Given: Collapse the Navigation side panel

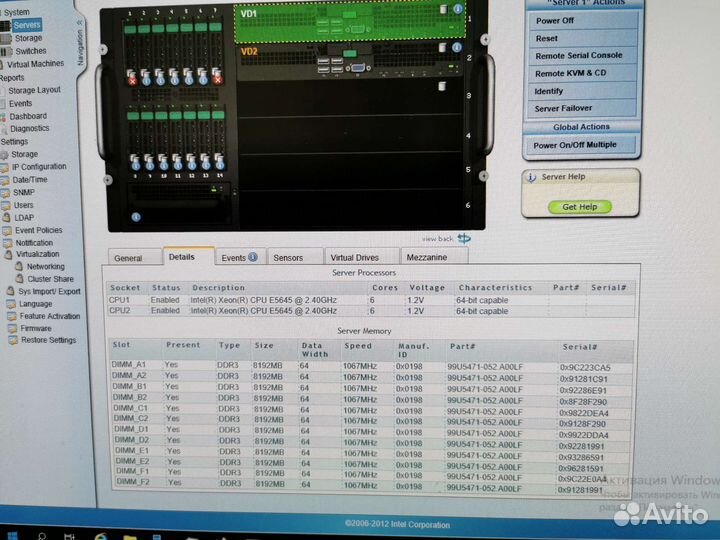Looking at the screenshot, I should coord(80,22).
